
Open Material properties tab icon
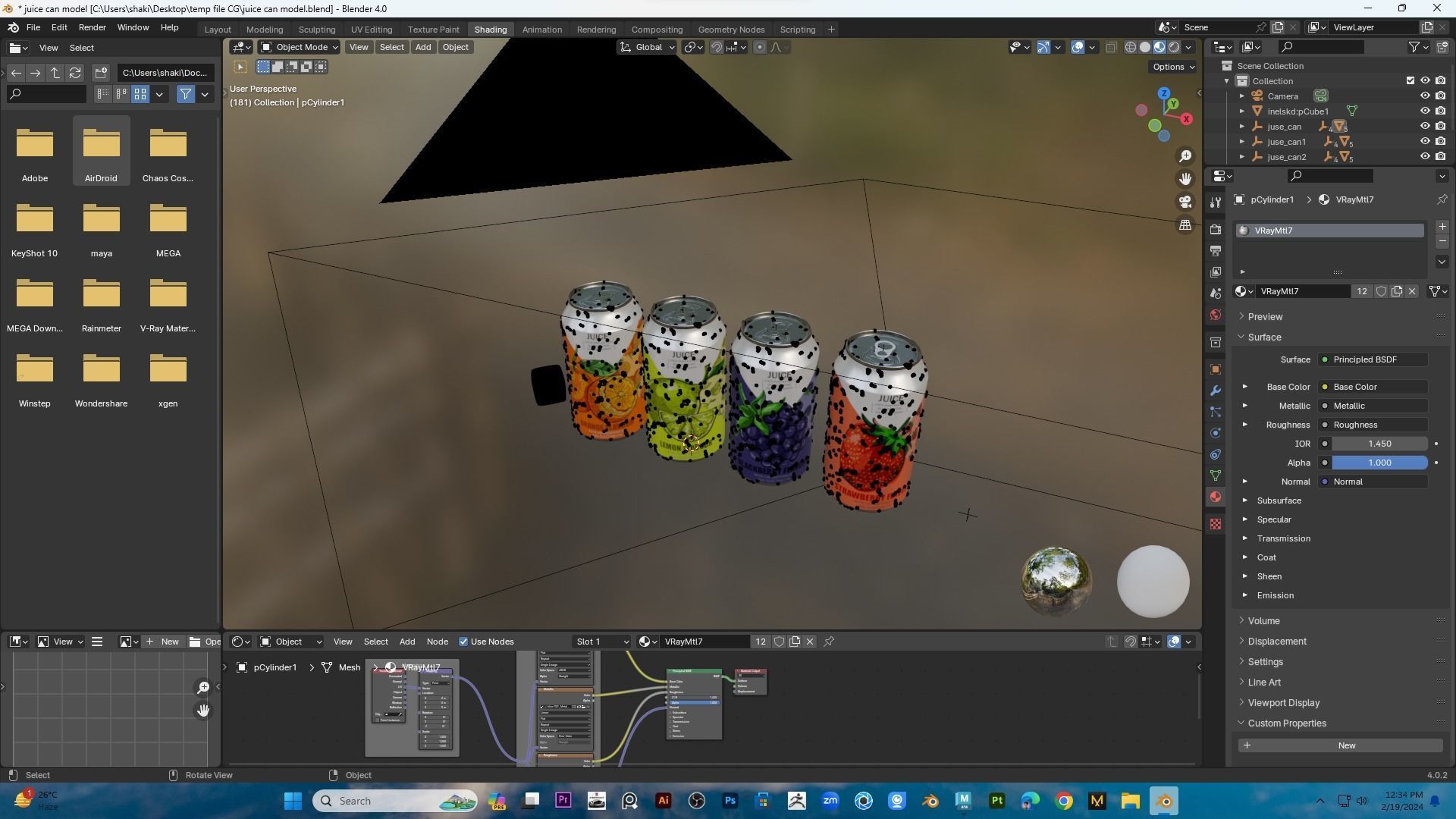pyautogui.click(x=1216, y=497)
